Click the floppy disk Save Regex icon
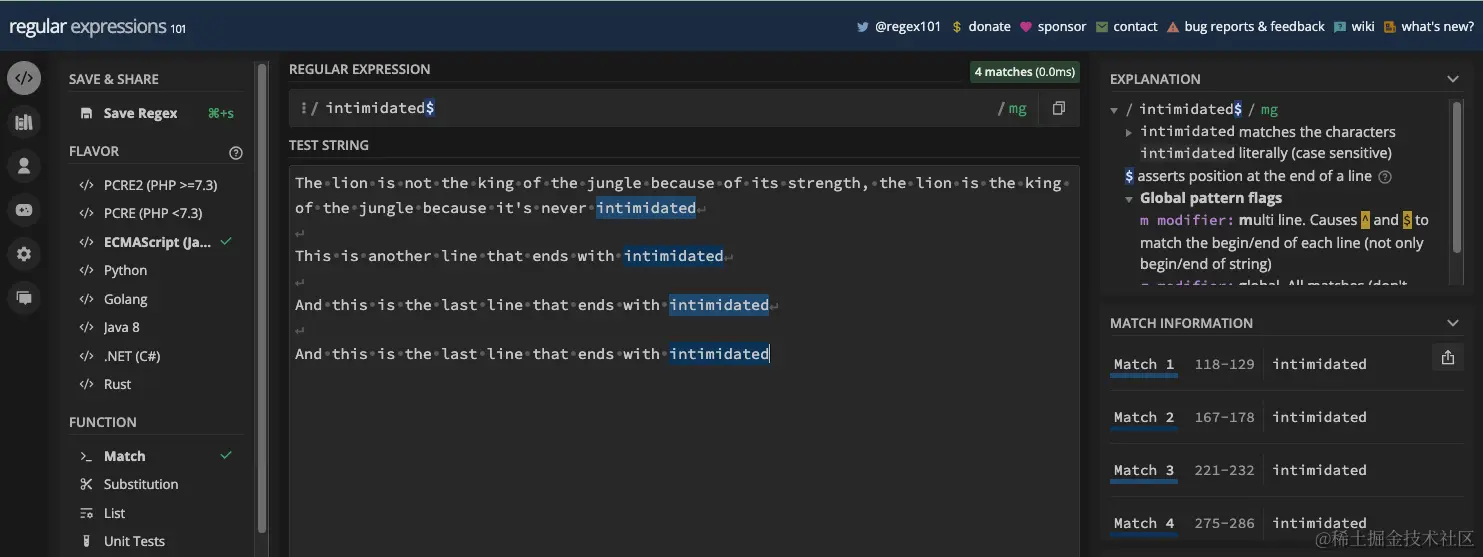Image resolution: width=1483 pixels, height=557 pixels. [x=87, y=113]
